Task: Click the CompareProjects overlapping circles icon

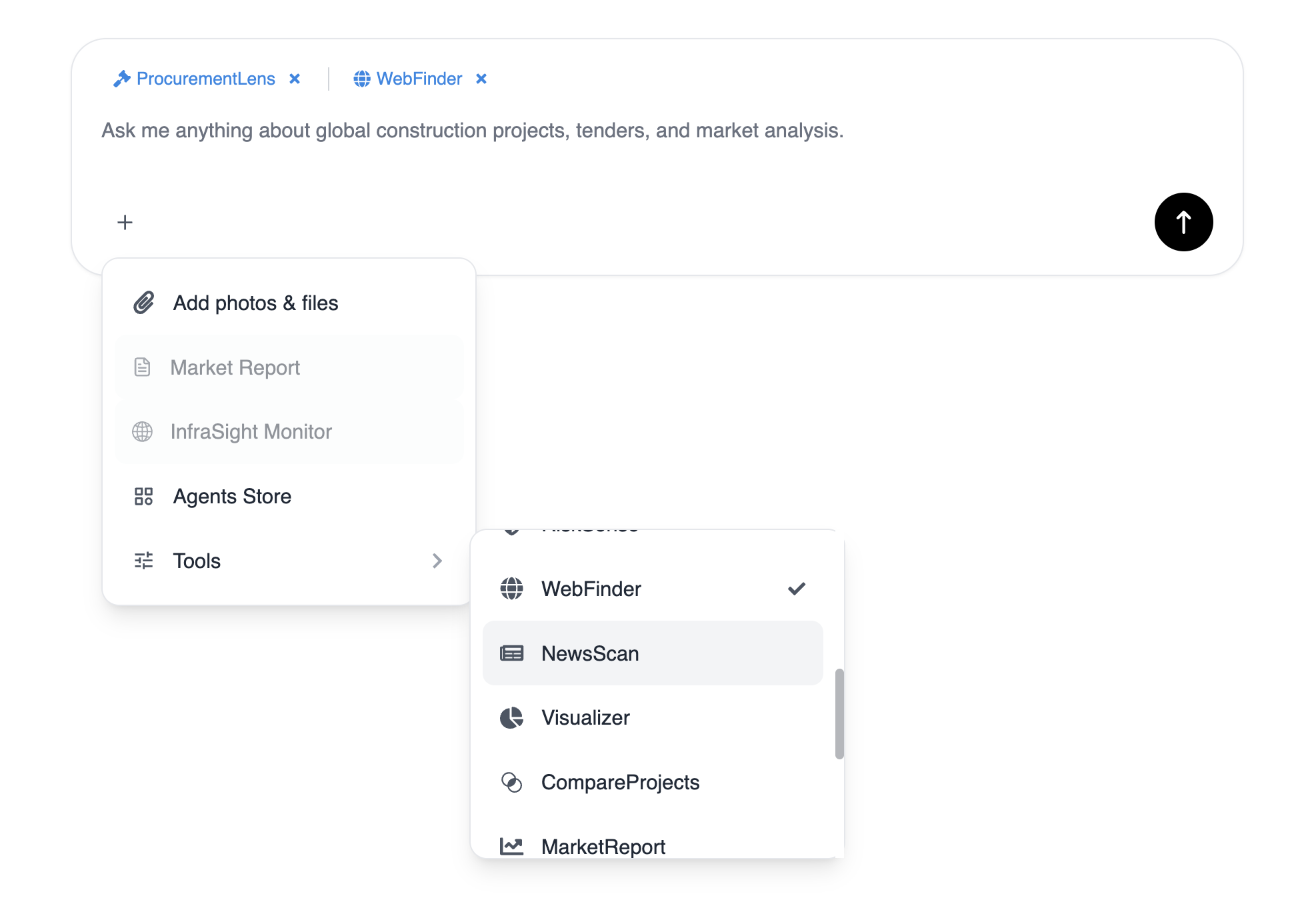Action: click(511, 782)
